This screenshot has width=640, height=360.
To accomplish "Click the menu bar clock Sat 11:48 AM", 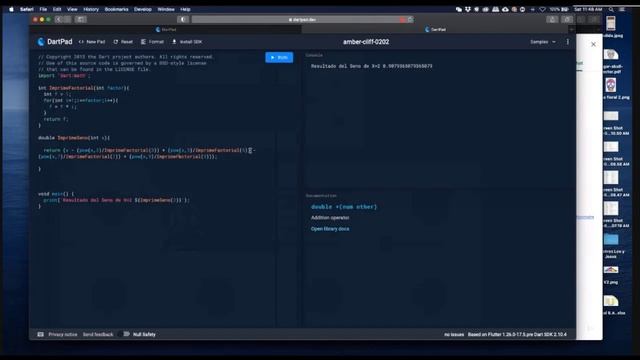I will (588, 9).
